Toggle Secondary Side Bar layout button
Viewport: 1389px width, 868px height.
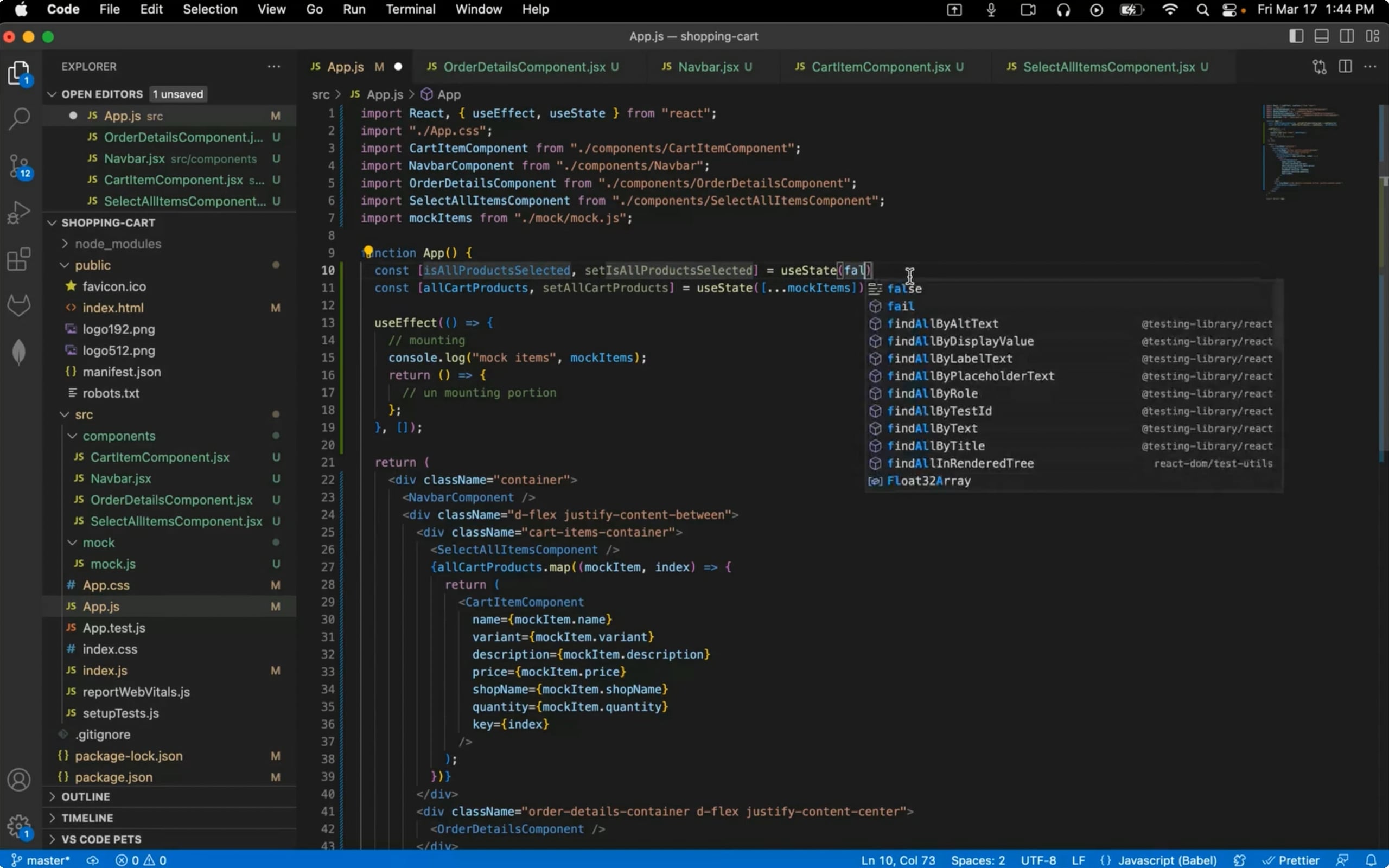pos(1347,36)
